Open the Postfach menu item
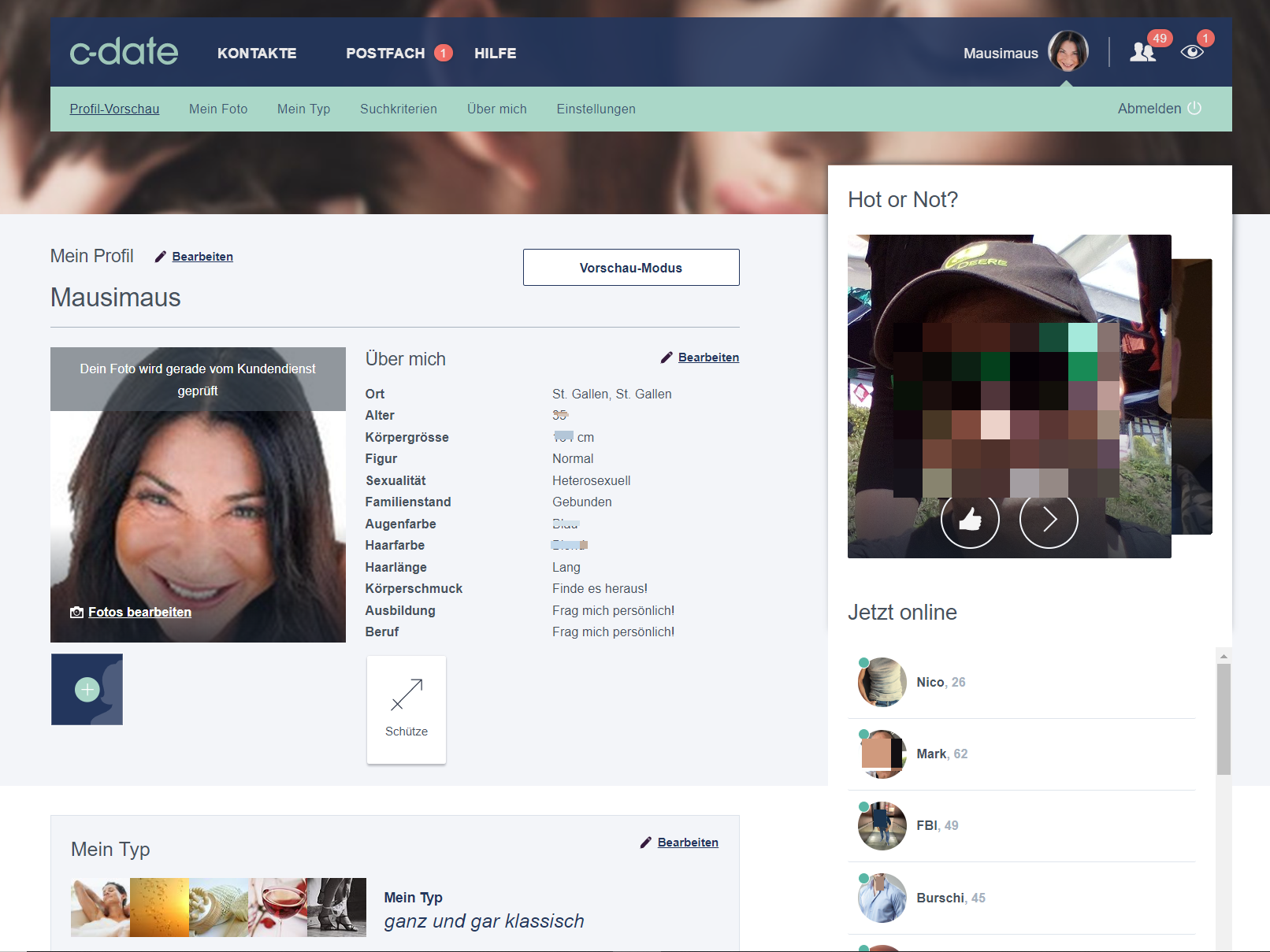 pos(385,54)
